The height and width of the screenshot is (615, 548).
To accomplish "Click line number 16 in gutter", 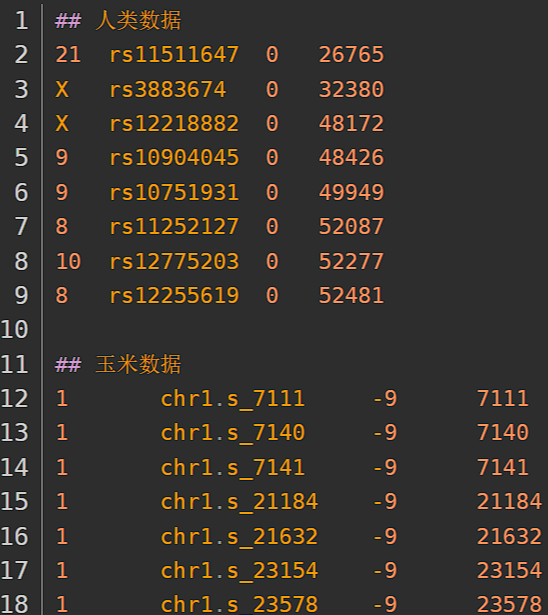I will point(15,536).
